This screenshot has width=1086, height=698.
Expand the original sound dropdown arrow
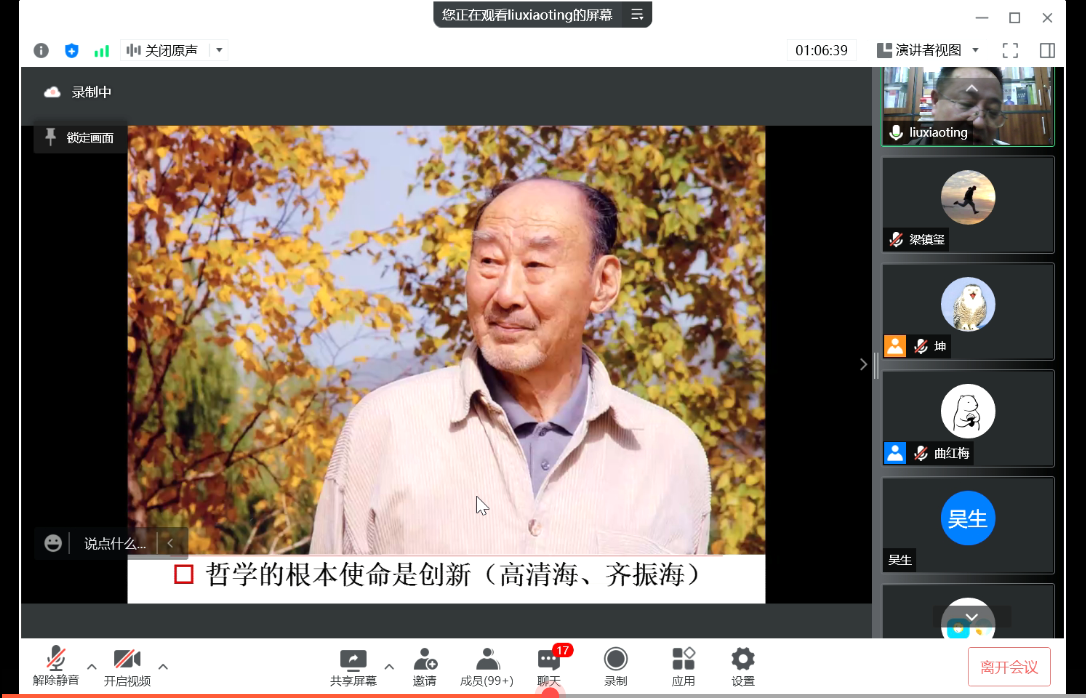pos(219,50)
